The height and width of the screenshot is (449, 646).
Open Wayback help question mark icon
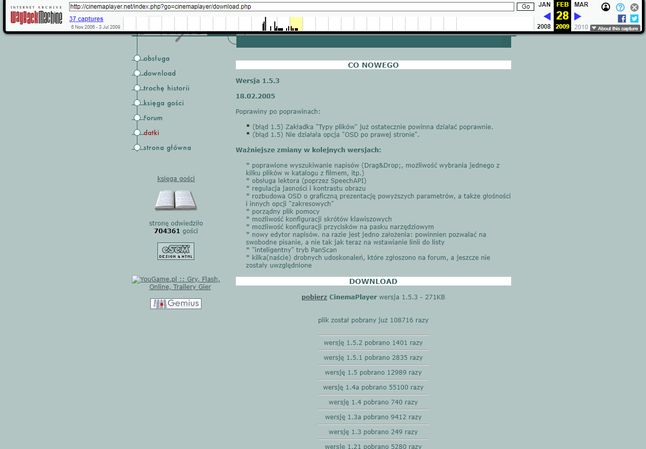[620, 7]
